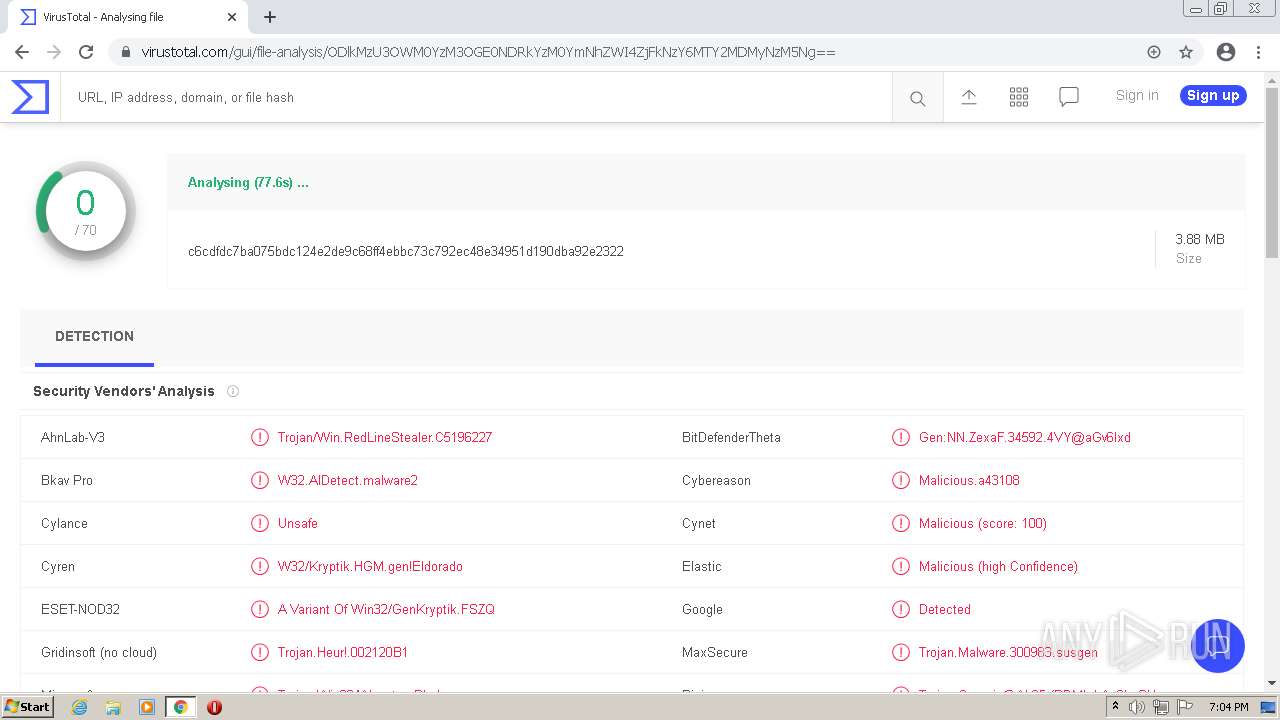Click Trojan.Heur!.002120B1 result
The height and width of the screenshot is (720, 1280).
[x=343, y=652]
